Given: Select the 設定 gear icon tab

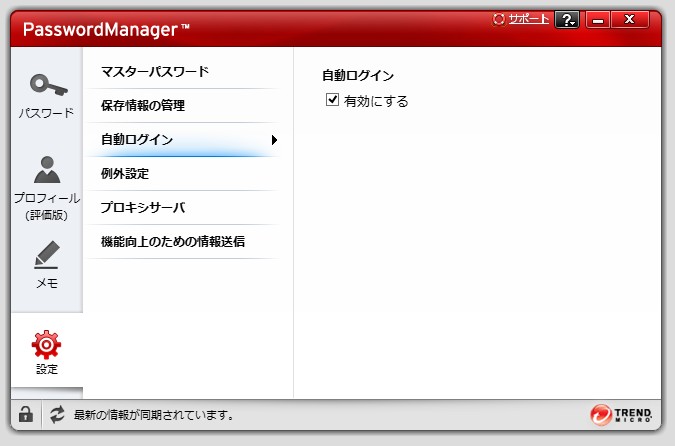Looking at the screenshot, I should pyautogui.click(x=46, y=352).
